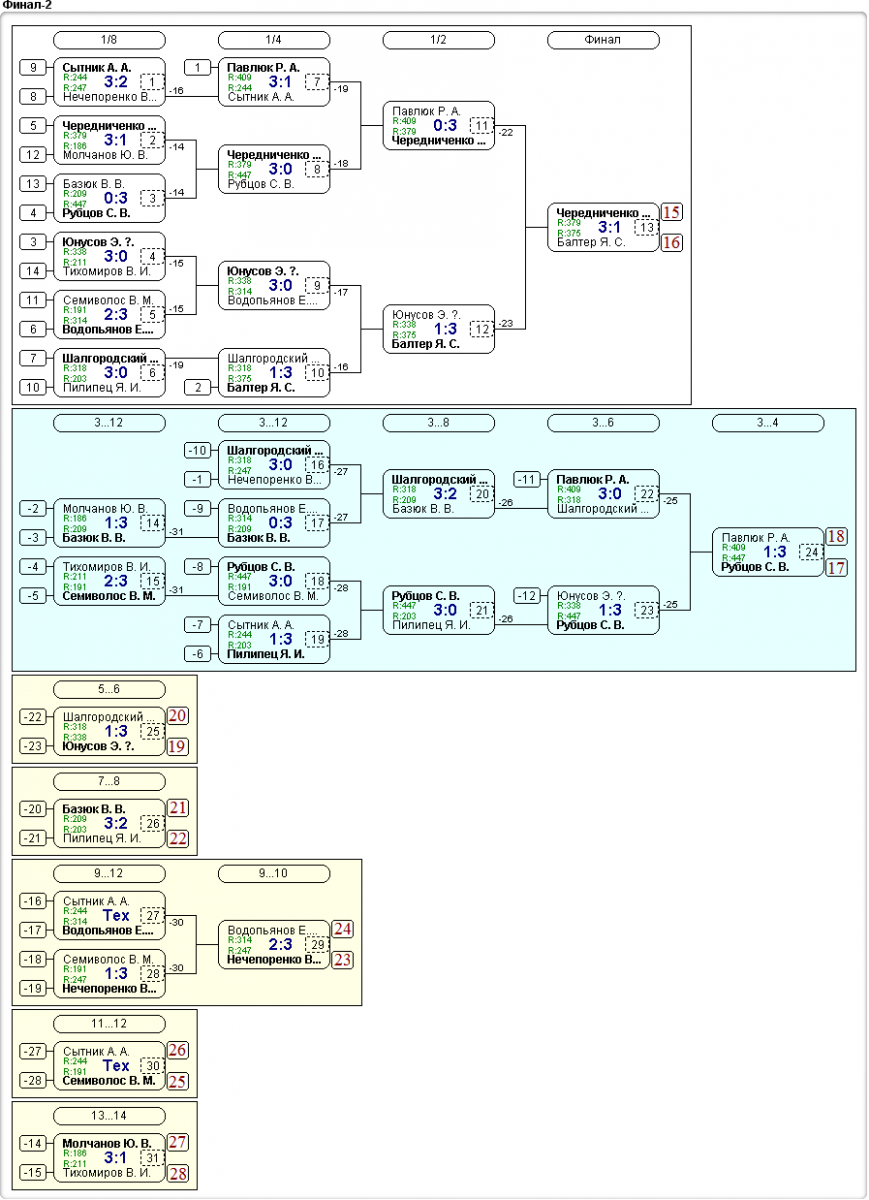Viewport: 869px width, 1200px height.
Task: Click seed box -22 in the 5...6 section
Action: (x=33, y=717)
